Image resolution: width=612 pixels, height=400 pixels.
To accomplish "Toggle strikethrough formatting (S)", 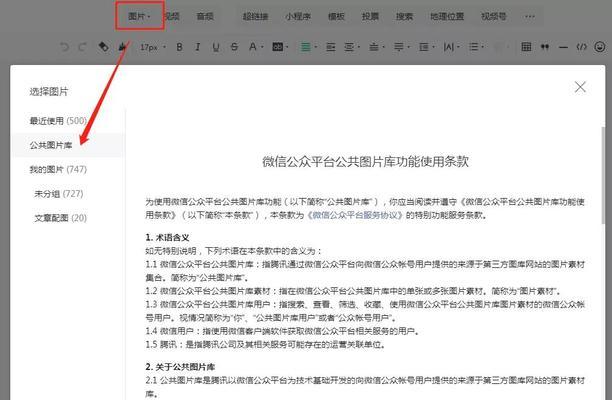I will coord(234,47).
